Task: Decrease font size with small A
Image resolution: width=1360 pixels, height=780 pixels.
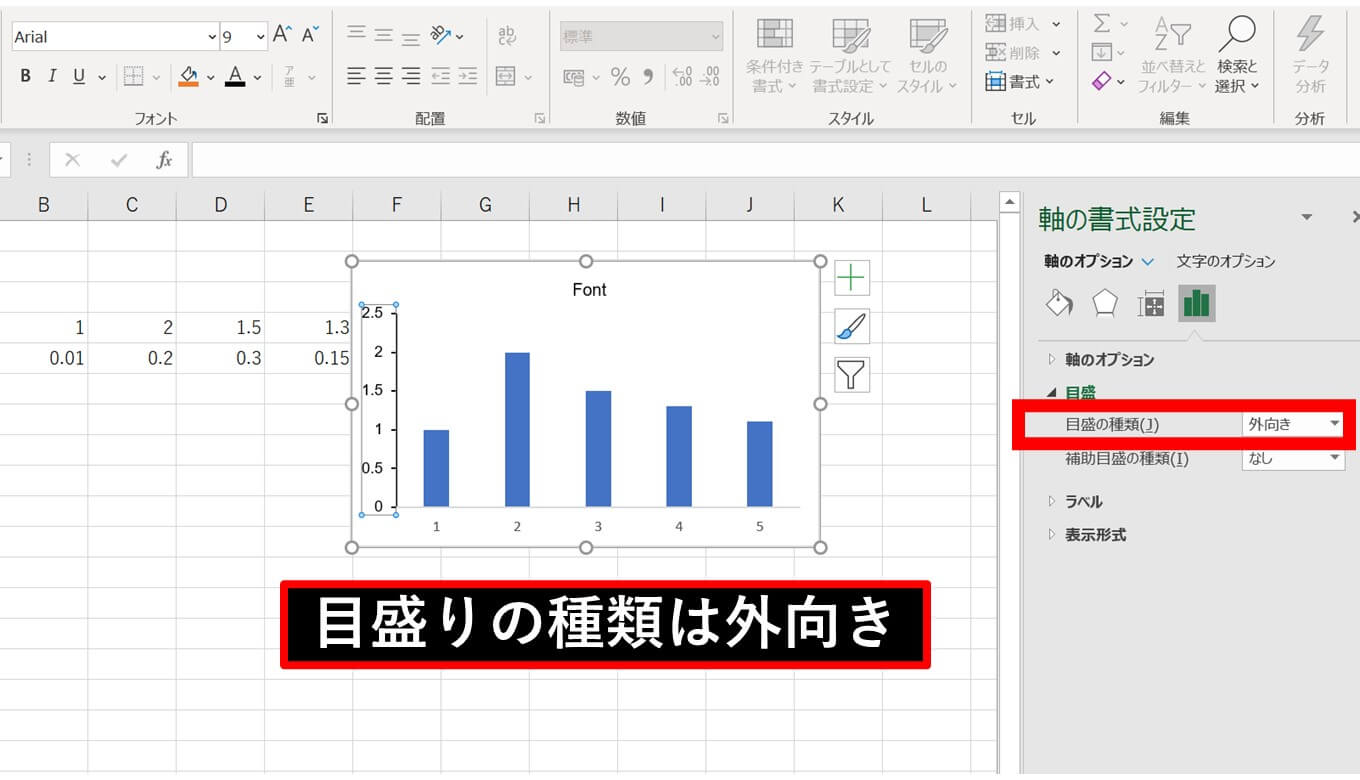Action: click(310, 35)
